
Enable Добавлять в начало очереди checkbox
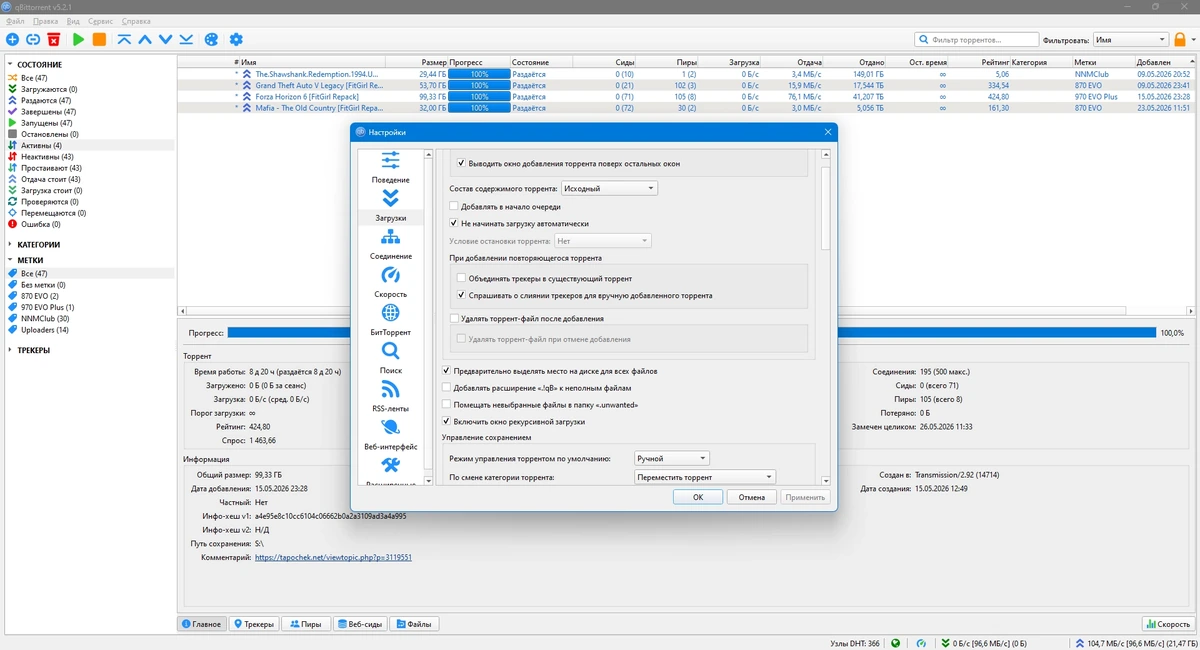pyautogui.click(x=454, y=206)
